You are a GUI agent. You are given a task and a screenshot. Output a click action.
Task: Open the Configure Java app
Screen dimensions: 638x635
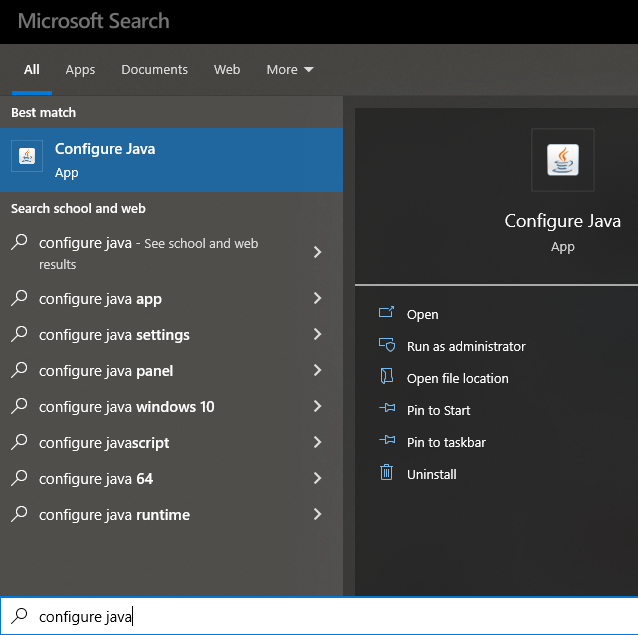[x=422, y=314]
